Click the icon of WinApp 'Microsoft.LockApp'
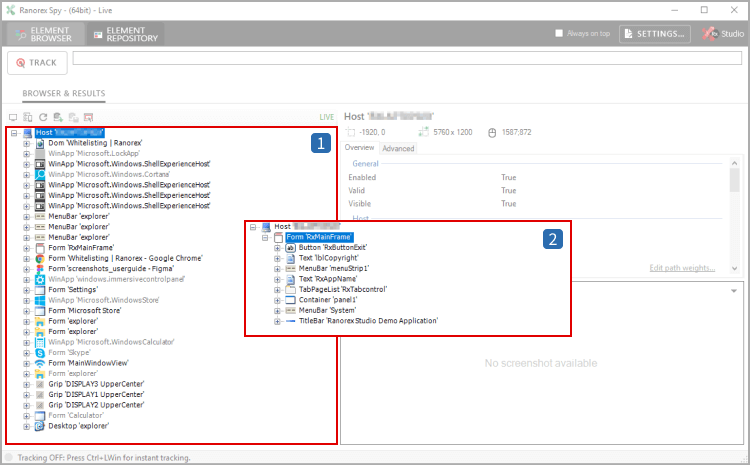This screenshot has height=465, width=750. point(40,154)
